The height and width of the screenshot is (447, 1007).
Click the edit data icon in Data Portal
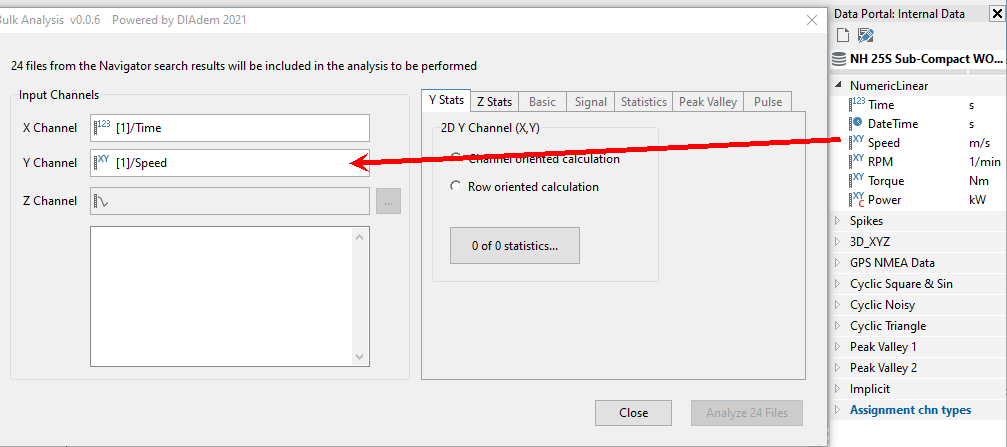pyautogui.click(x=866, y=36)
